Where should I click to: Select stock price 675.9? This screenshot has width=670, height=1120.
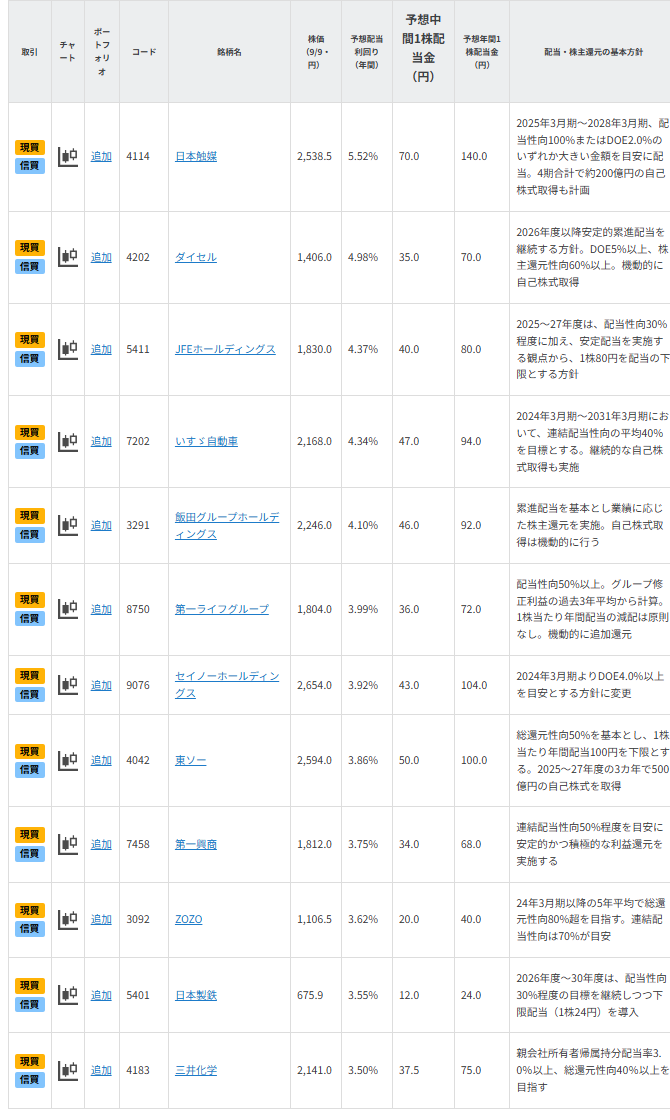point(310,995)
